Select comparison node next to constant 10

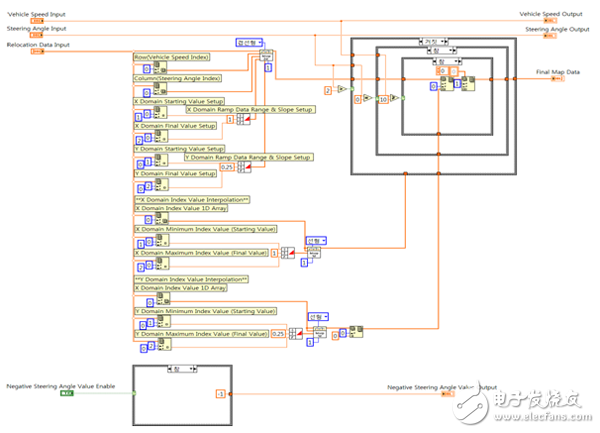(x=394, y=99)
